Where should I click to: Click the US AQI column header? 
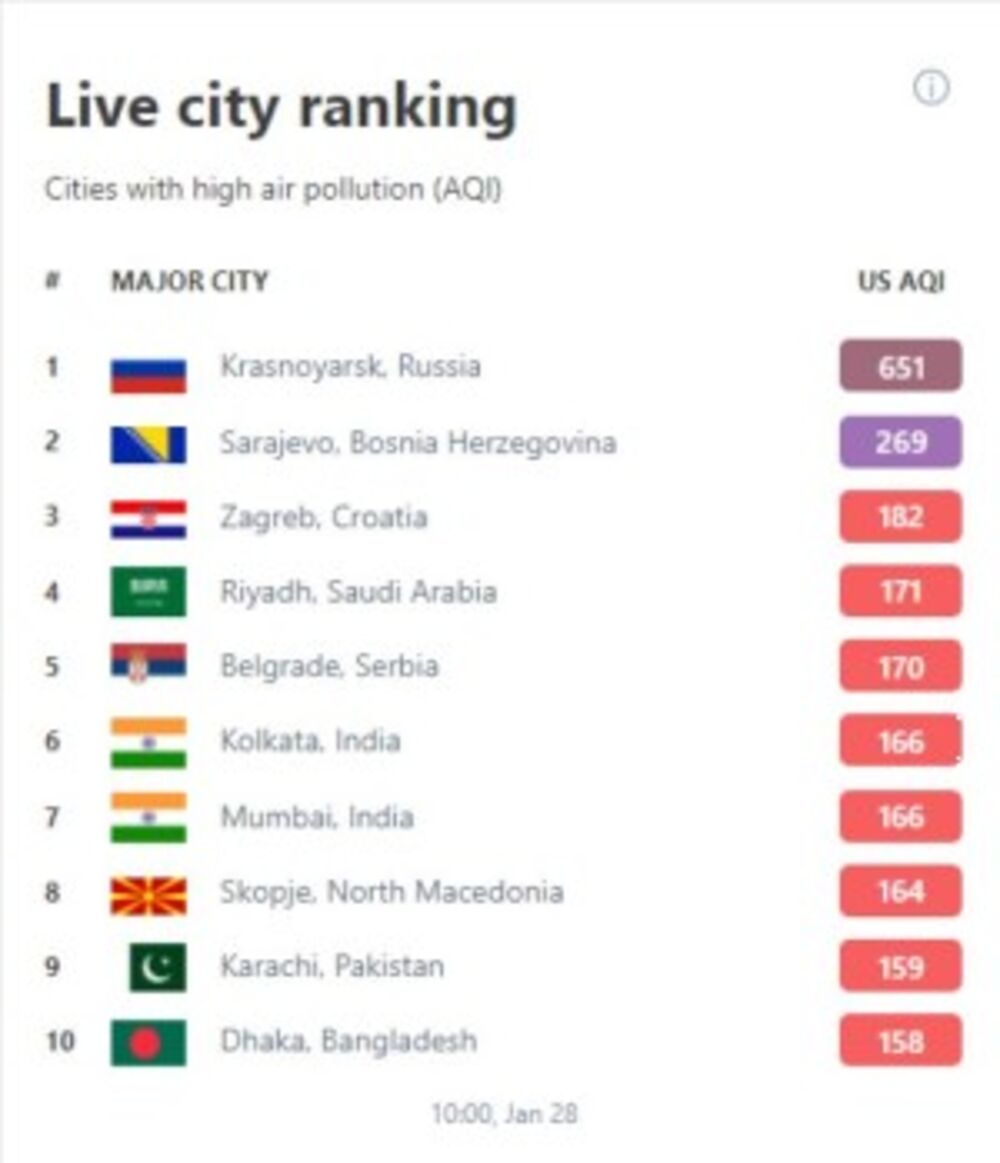click(x=900, y=281)
